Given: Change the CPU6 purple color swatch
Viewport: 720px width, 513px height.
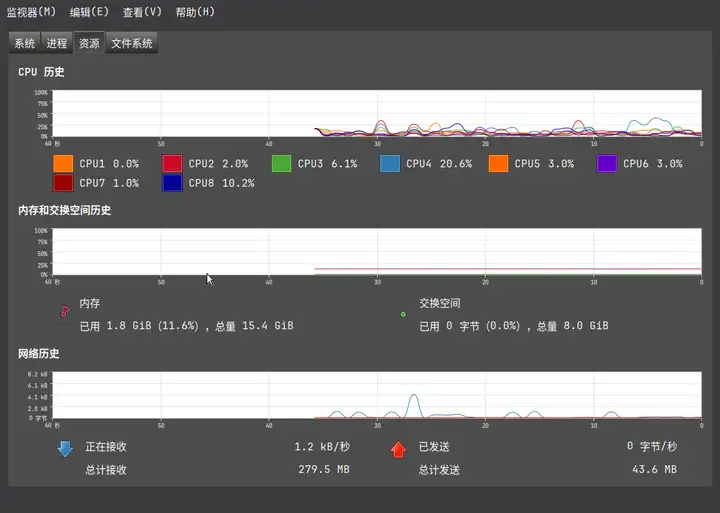Looking at the screenshot, I should 607,163.
